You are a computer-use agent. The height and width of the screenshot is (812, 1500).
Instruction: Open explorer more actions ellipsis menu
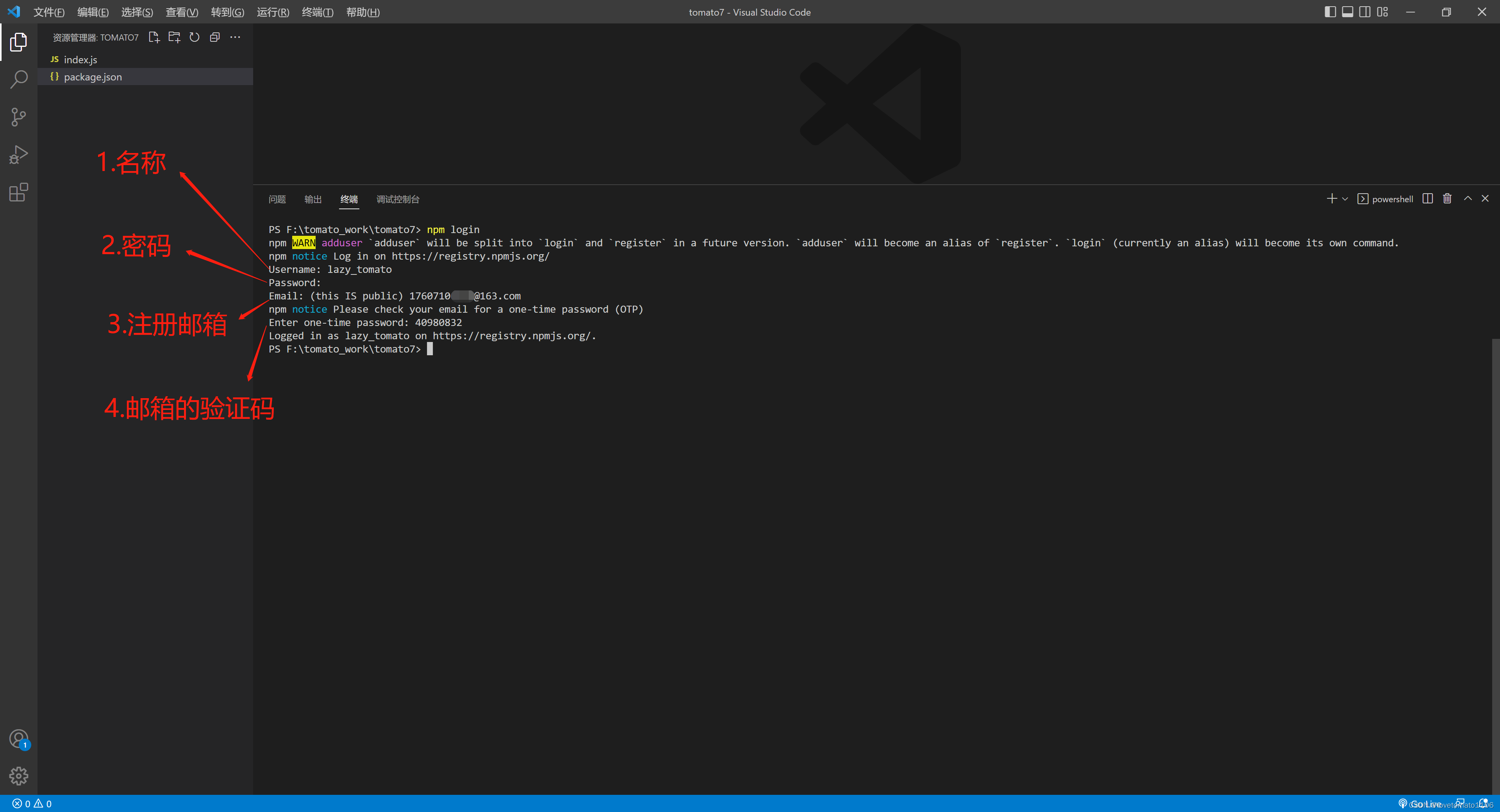(235, 37)
